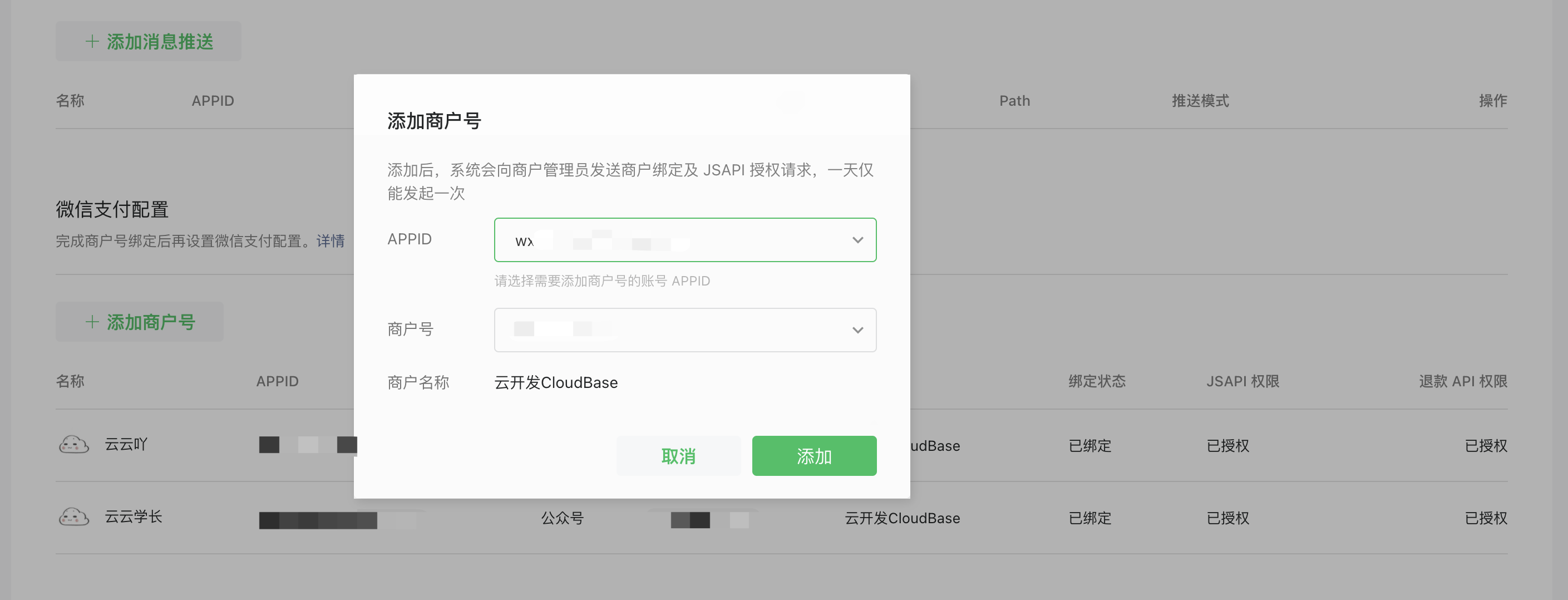The width and height of the screenshot is (1568, 600).
Task: Click the 添加消息推送 button label
Action: (x=160, y=41)
